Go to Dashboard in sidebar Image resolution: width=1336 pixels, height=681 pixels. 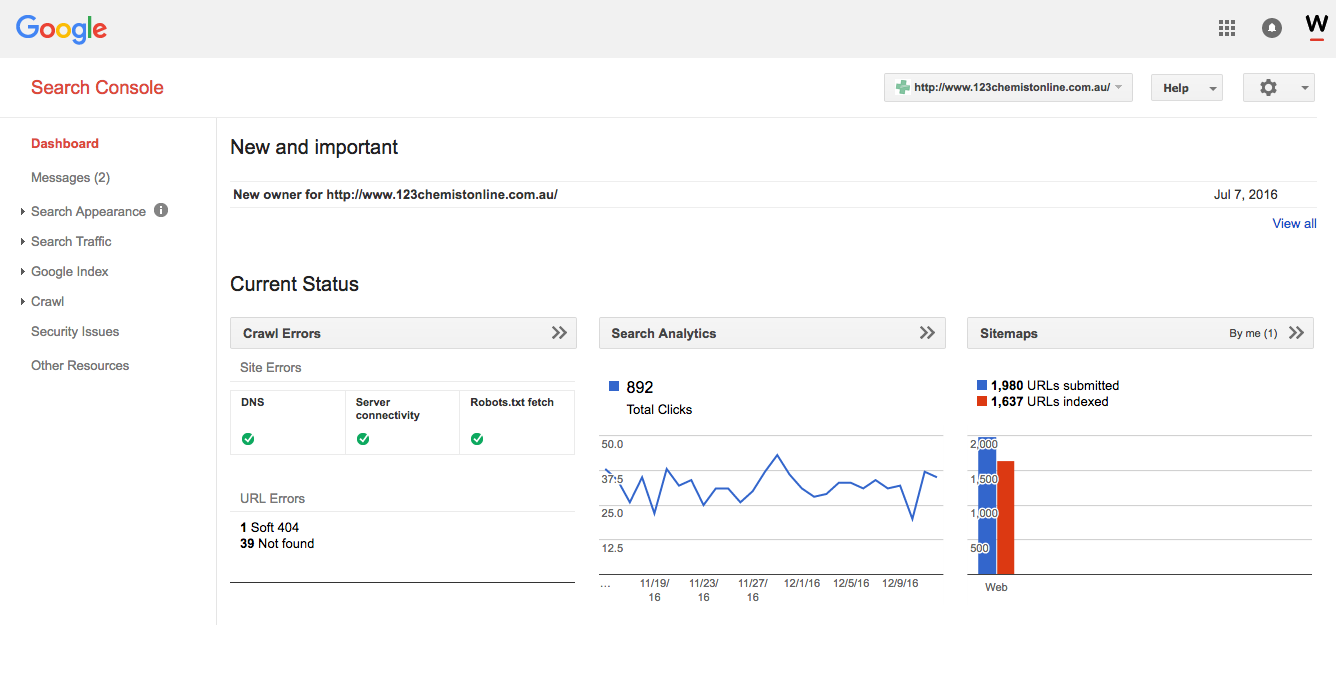point(65,143)
